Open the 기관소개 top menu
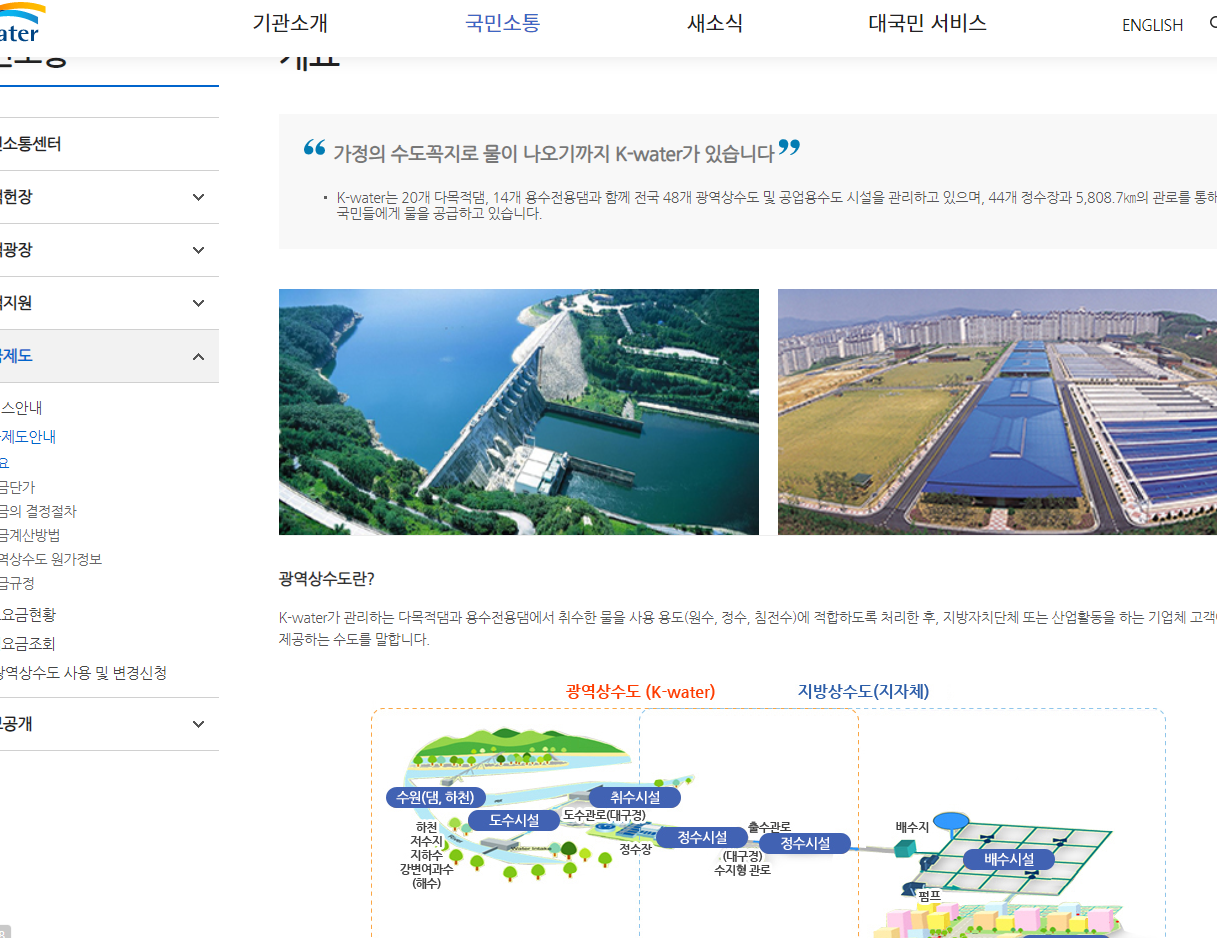Viewport: 1217px width, 938px height. [x=290, y=23]
